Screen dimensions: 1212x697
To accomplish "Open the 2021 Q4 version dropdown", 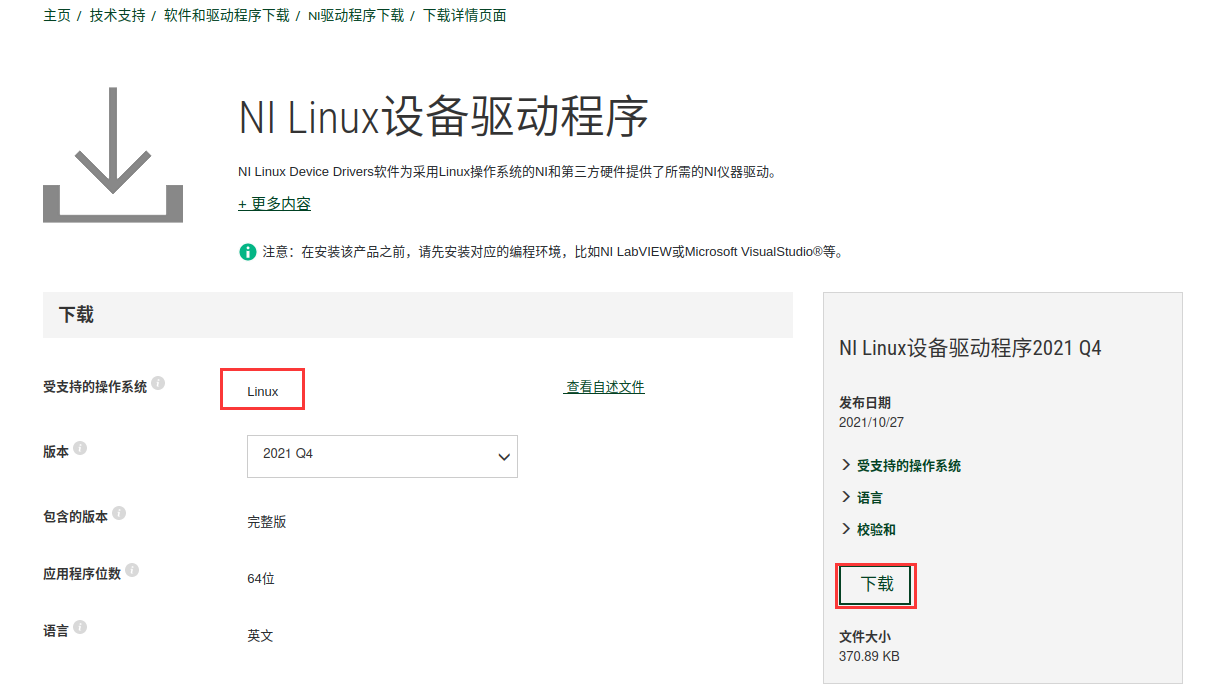I will coord(382,456).
